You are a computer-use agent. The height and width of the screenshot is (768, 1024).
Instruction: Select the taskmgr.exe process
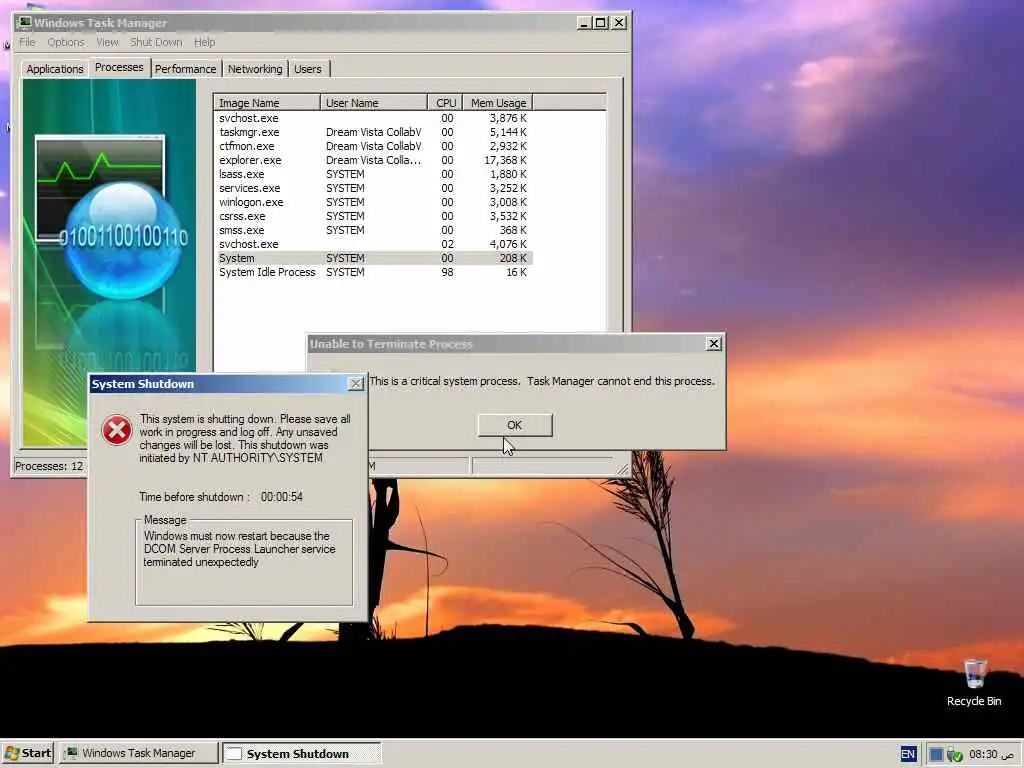click(x=374, y=132)
